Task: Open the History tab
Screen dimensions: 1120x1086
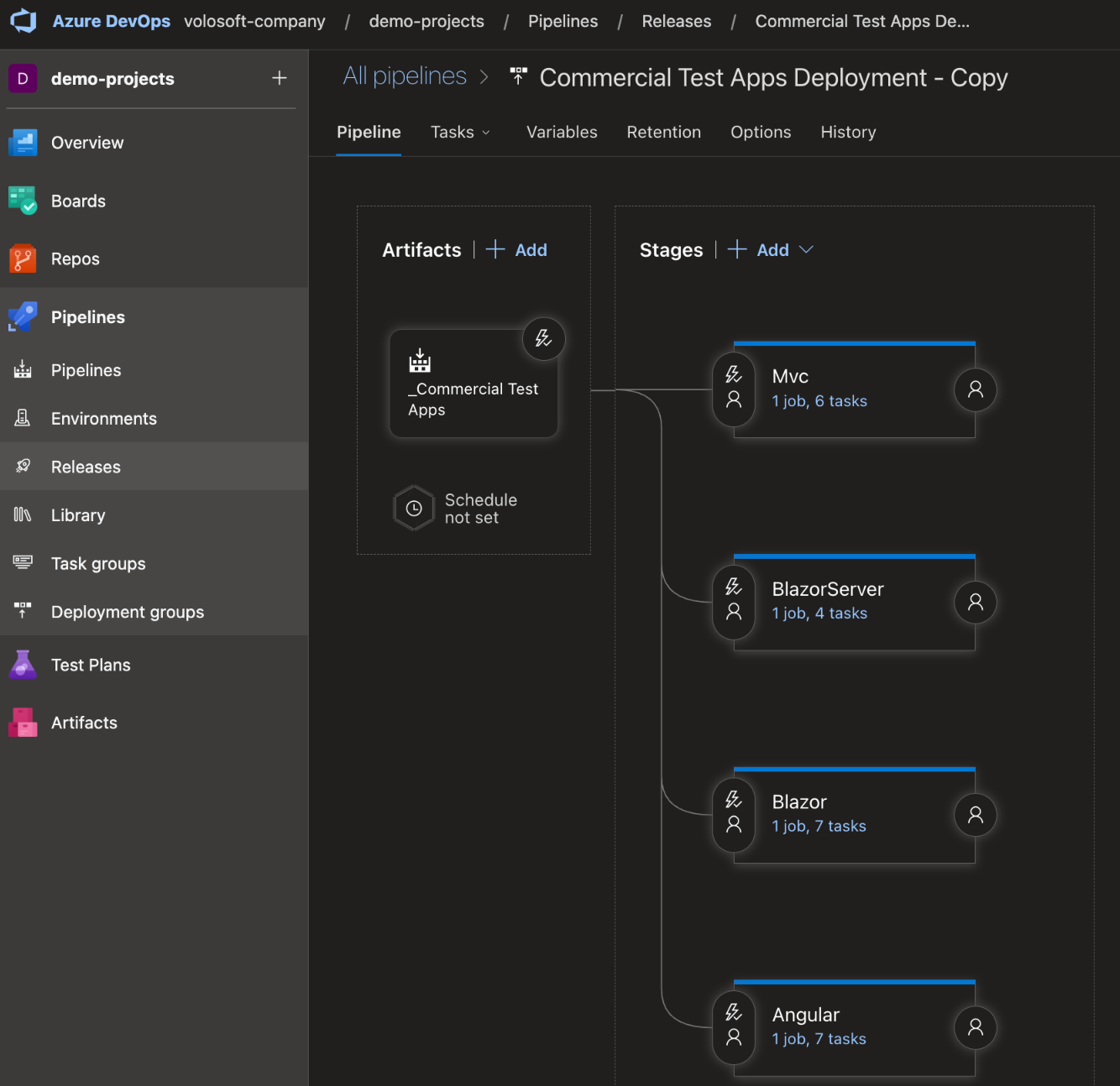Action: click(x=848, y=132)
